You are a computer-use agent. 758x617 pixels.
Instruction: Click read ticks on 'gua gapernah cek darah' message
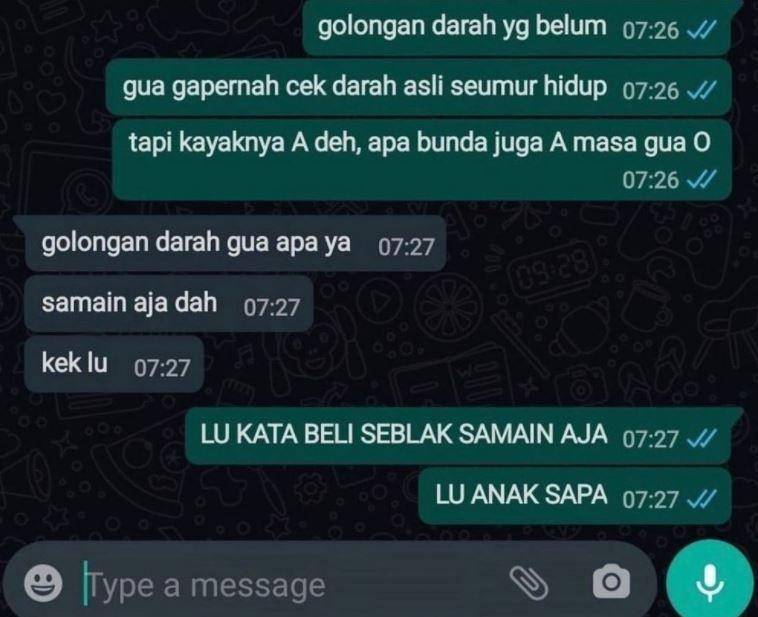point(701,91)
